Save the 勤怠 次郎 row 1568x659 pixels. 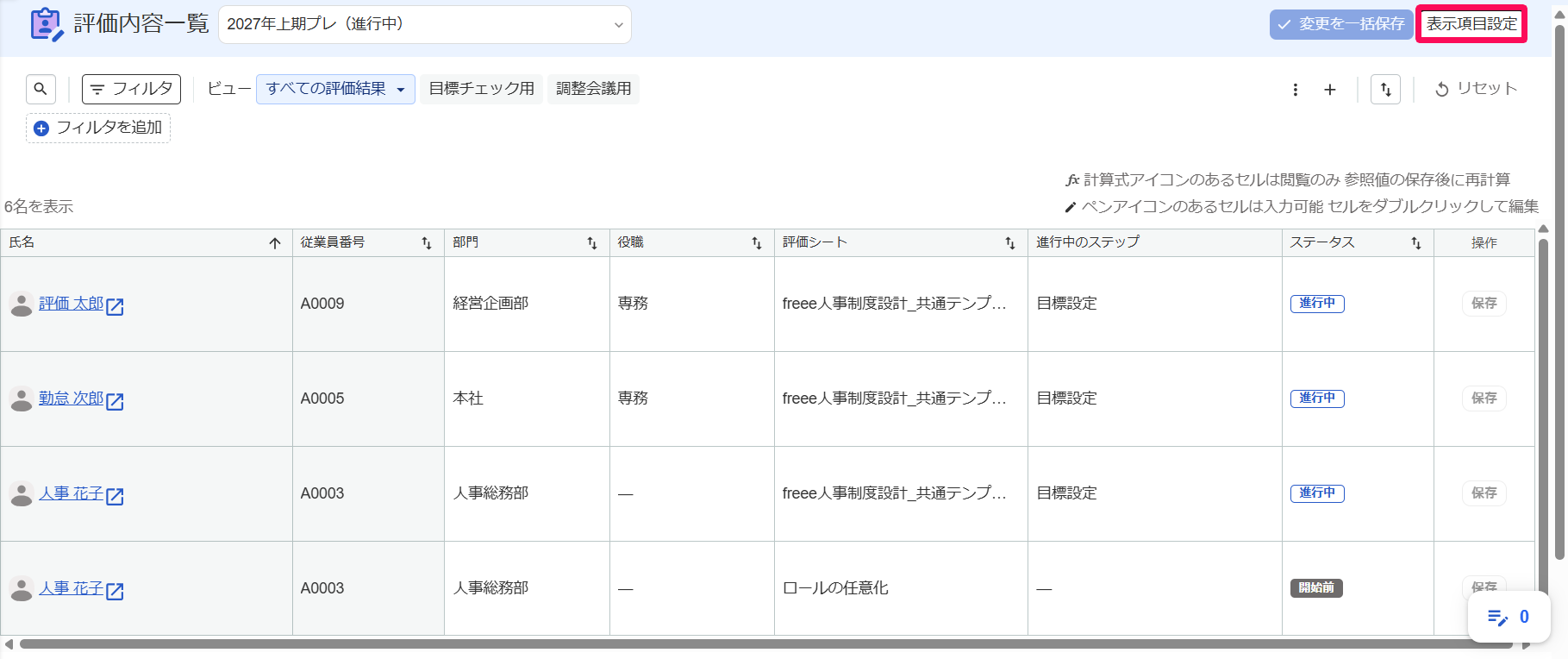pos(1484,399)
